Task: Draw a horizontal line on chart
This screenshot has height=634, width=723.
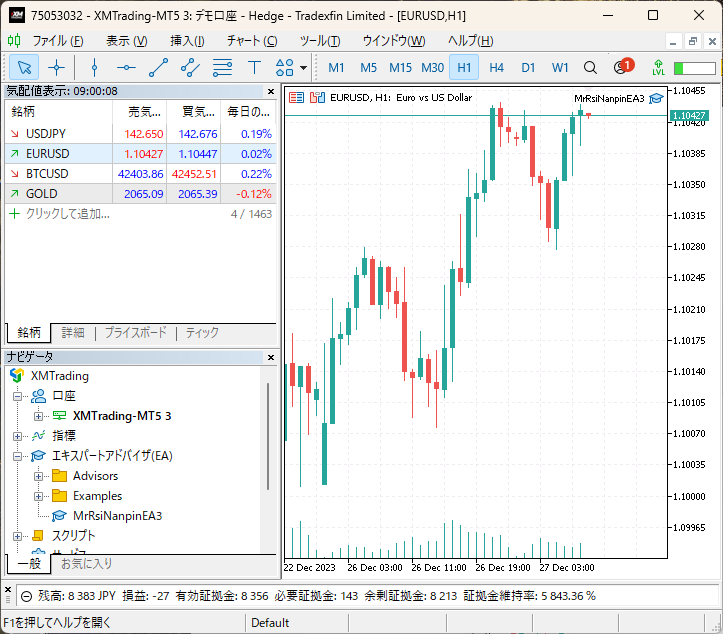Action: pos(126,68)
